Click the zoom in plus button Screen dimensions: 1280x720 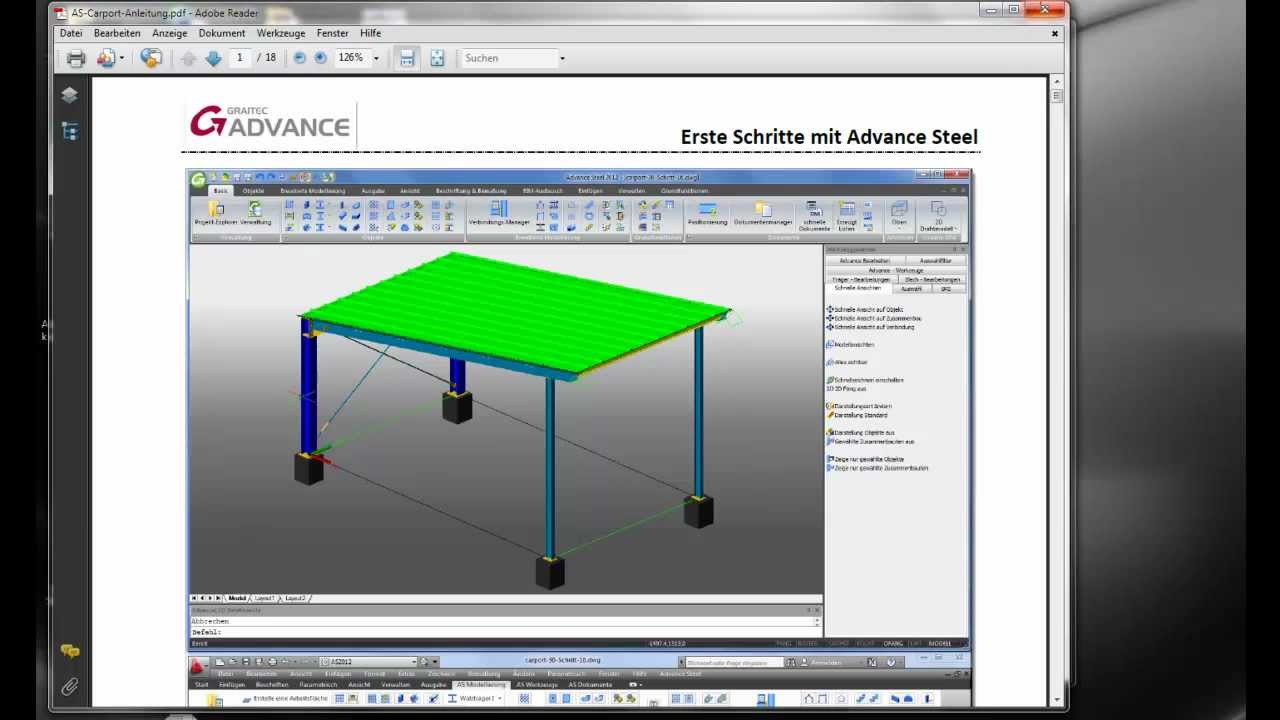pyautogui.click(x=320, y=58)
